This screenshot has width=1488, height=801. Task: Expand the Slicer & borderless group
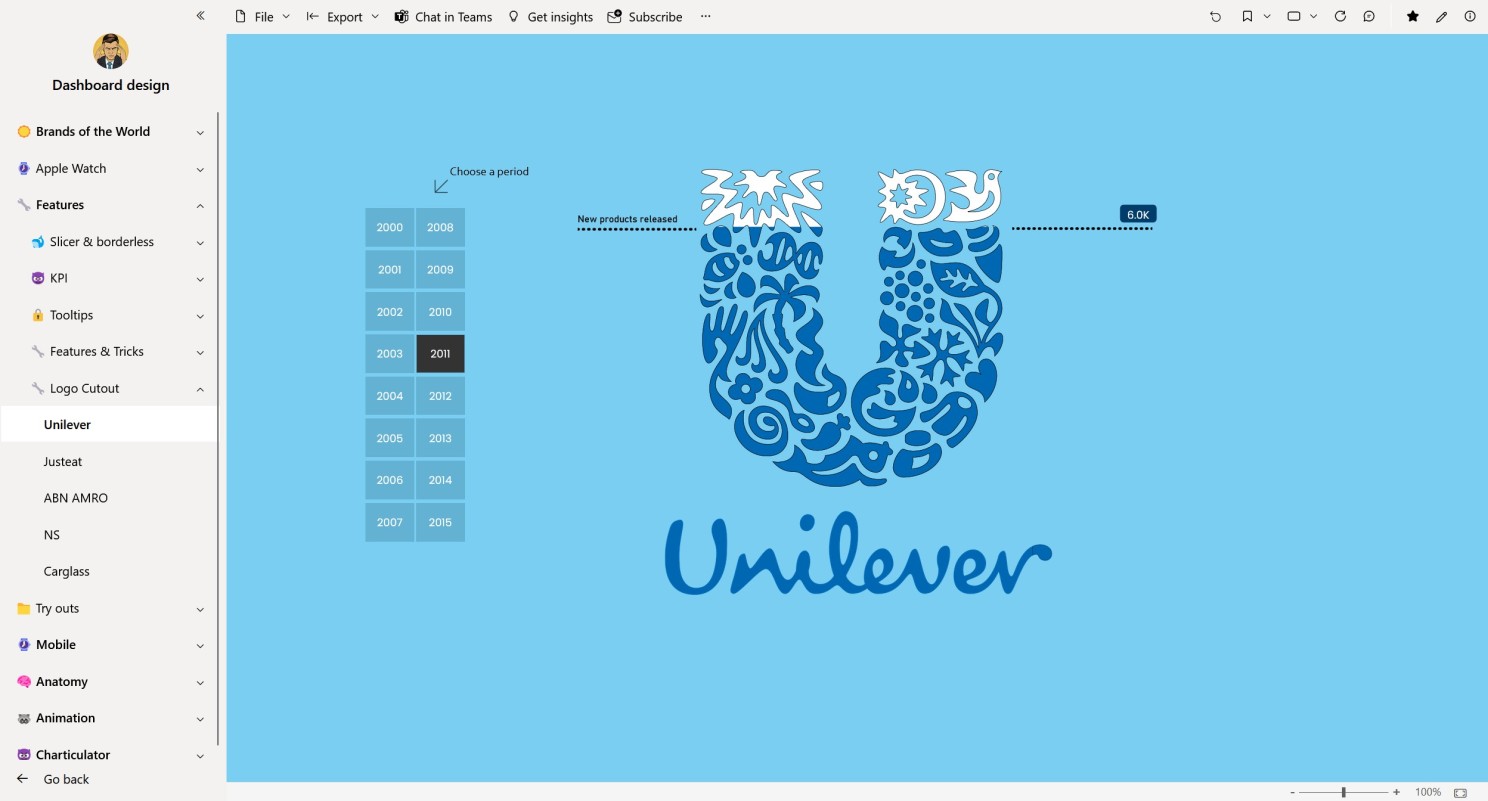click(x=200, y=242)
